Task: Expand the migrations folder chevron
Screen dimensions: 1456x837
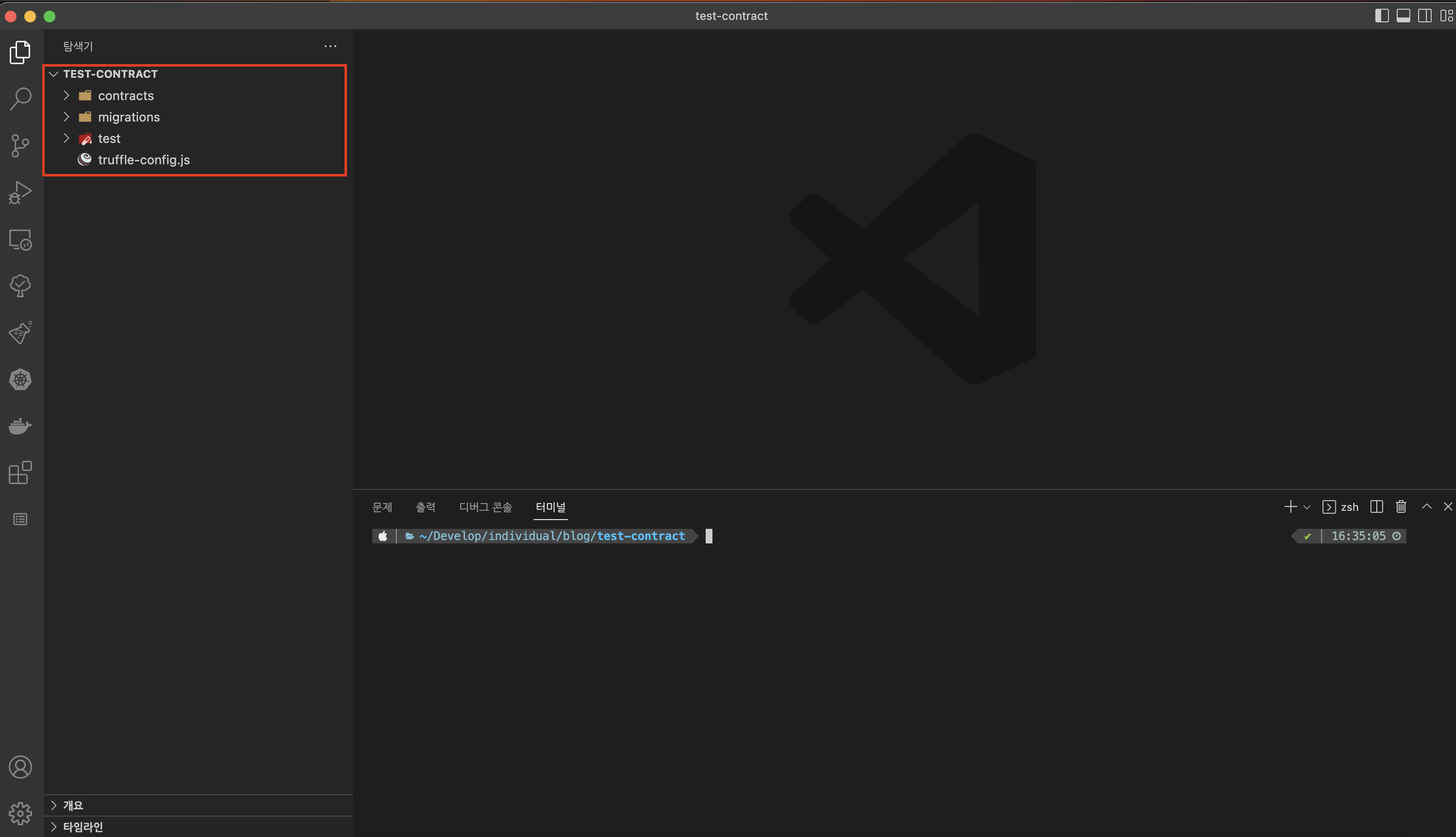Action: click(66, 117)
